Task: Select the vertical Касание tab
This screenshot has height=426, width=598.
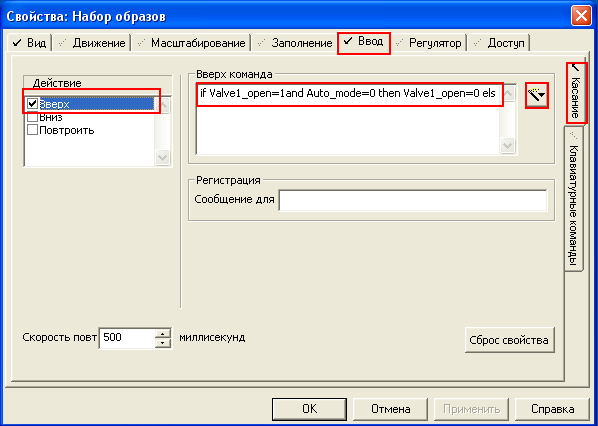Action: (x=575, y=92)
